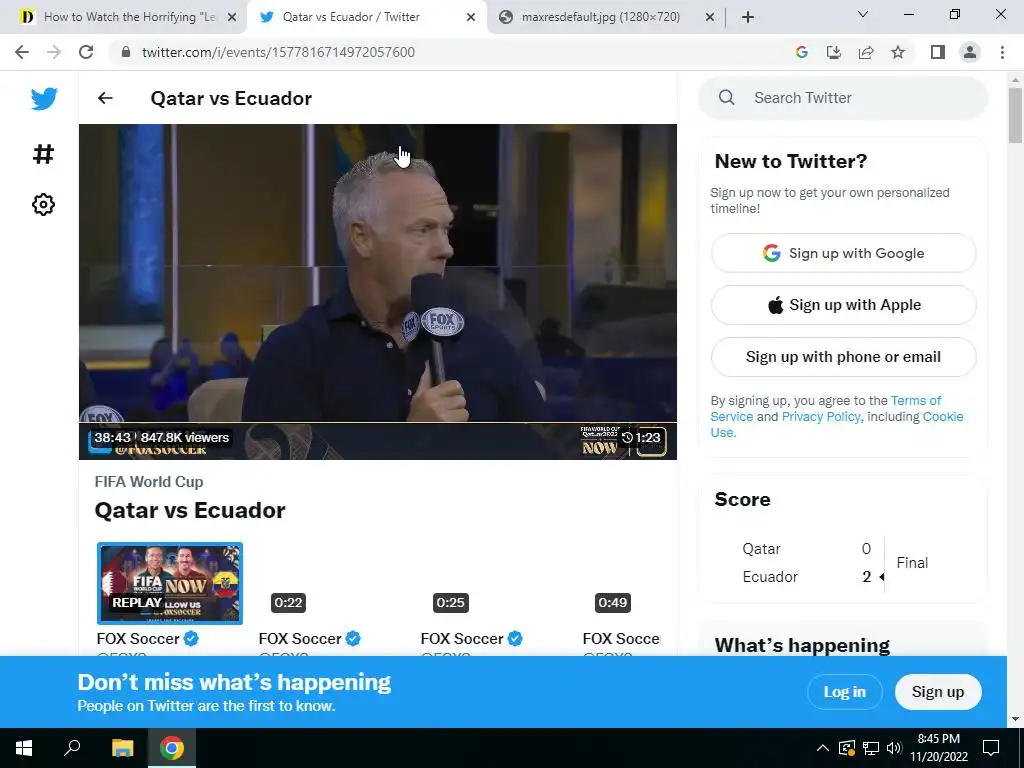Click the Search Twitter field
Image resolution: width=1024 pixels, height=768 pixels.
coord(842,98)
